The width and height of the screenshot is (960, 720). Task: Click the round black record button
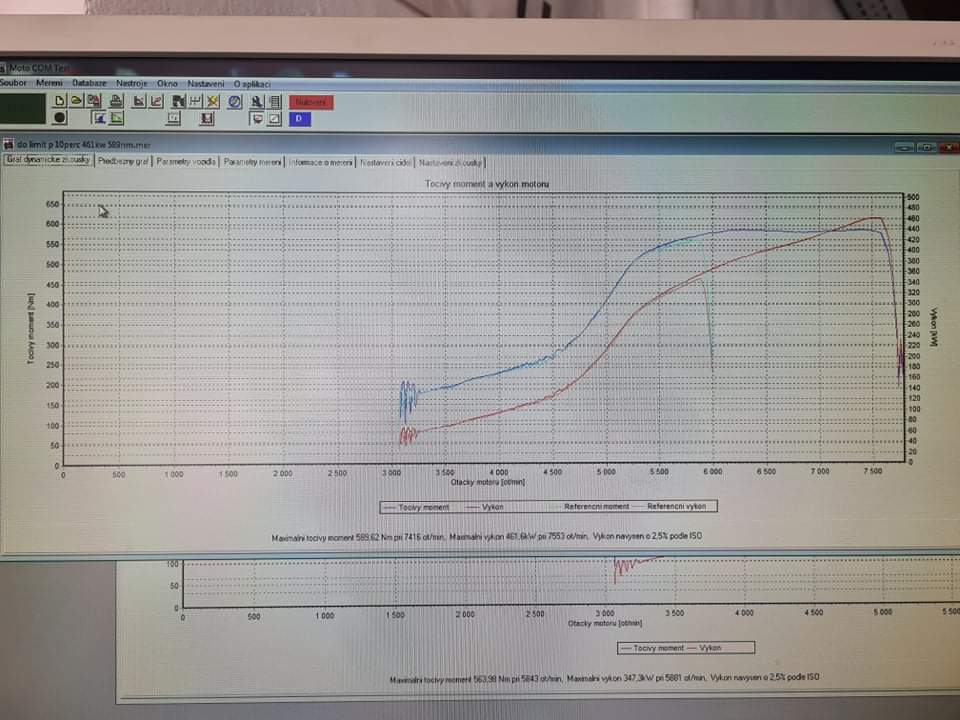(60, 118)
